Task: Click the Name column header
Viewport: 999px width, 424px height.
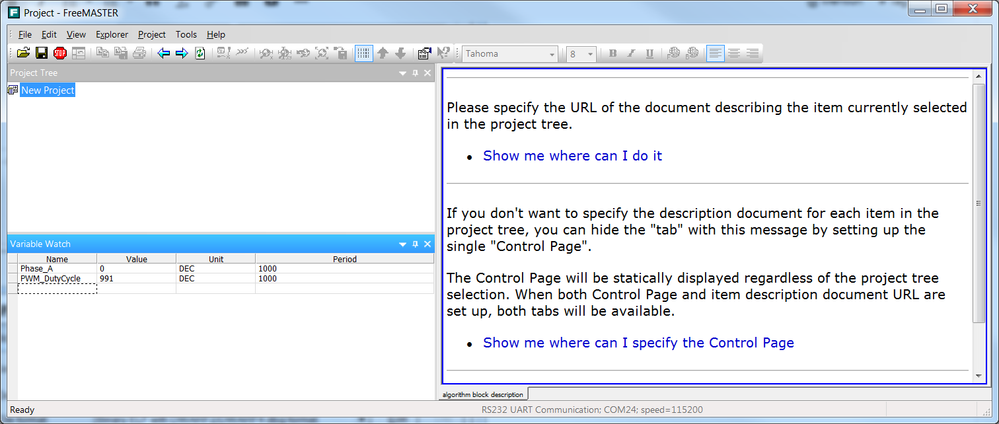Action: coord(57,259)
